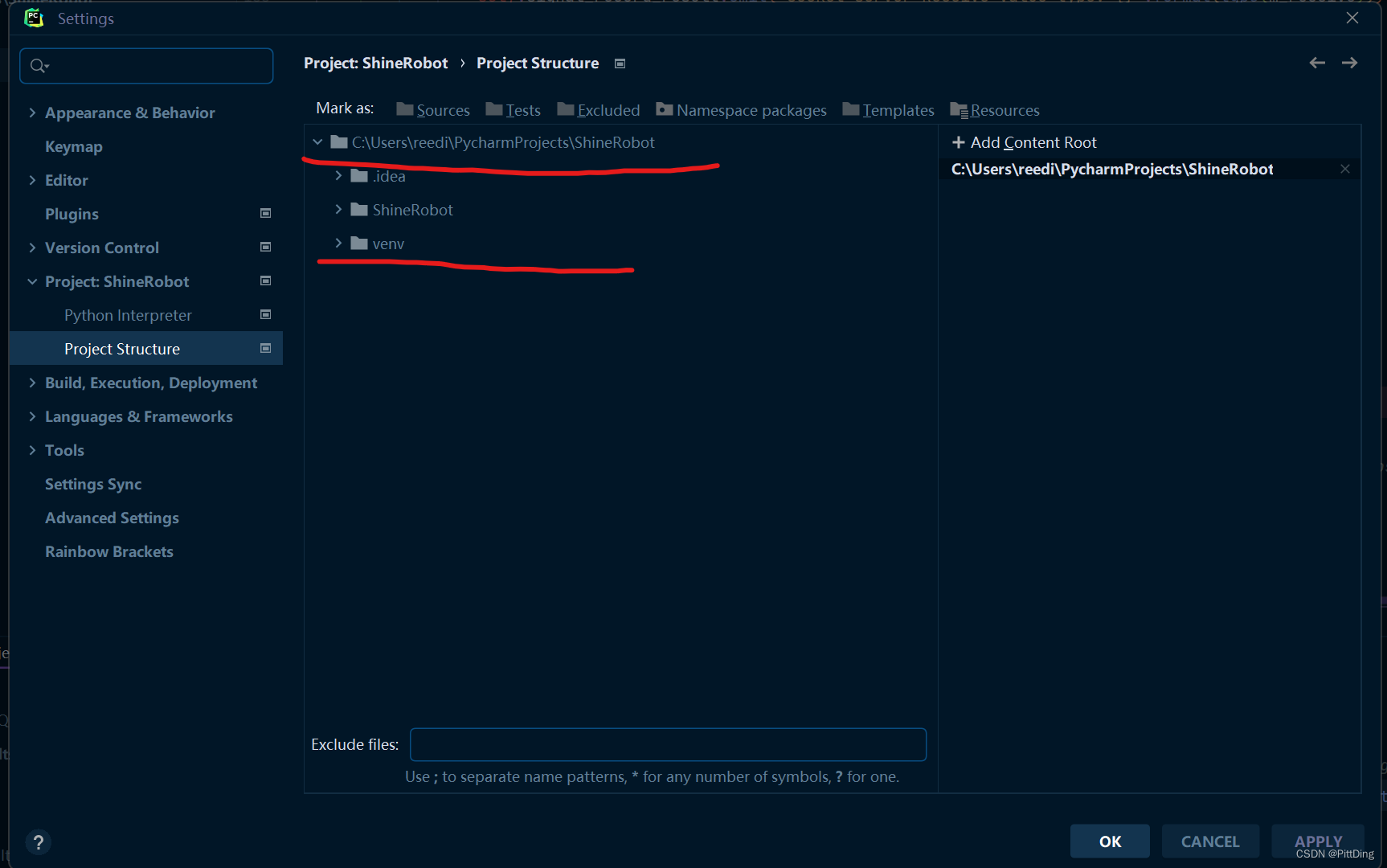Select the content root path in right panel
This screenshot has height=868, width=1387.
pyautogui.click(x=1112, y=169)
